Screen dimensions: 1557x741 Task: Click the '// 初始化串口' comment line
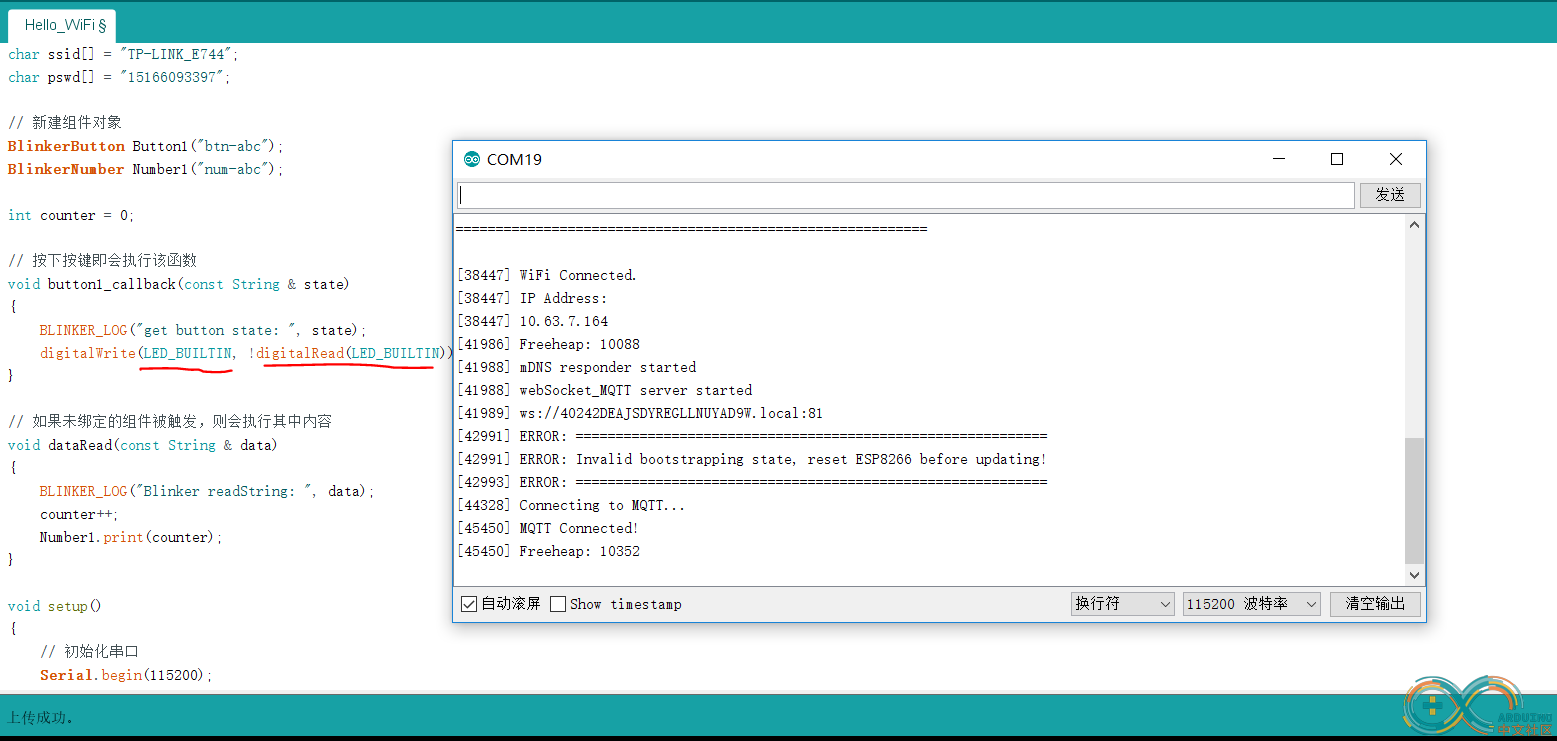[x=89, y=652]
